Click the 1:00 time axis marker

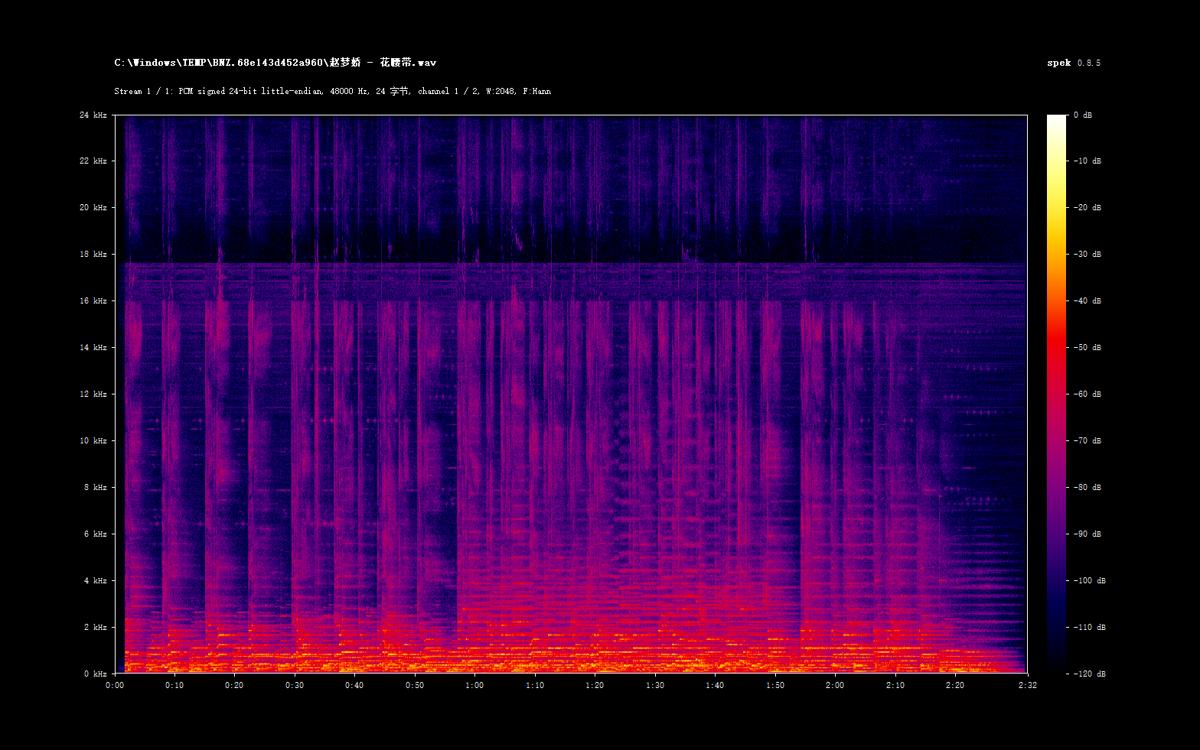click(475, 686)
